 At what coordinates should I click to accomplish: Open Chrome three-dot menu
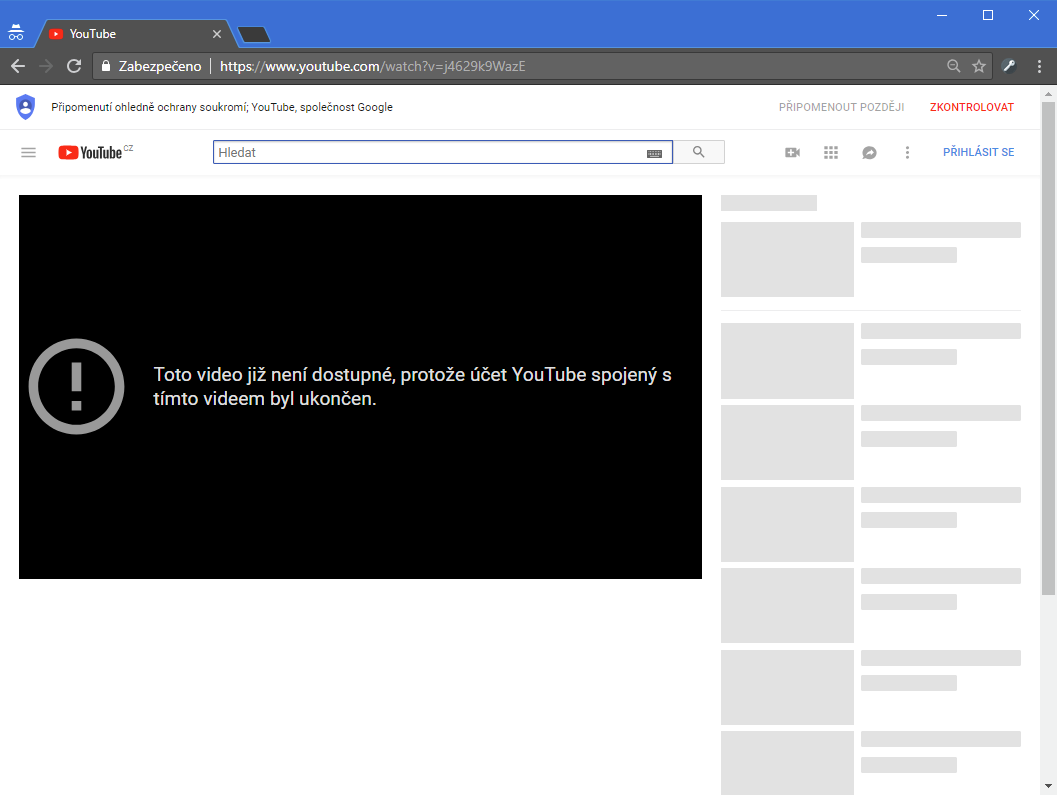tap(1039, 66)
